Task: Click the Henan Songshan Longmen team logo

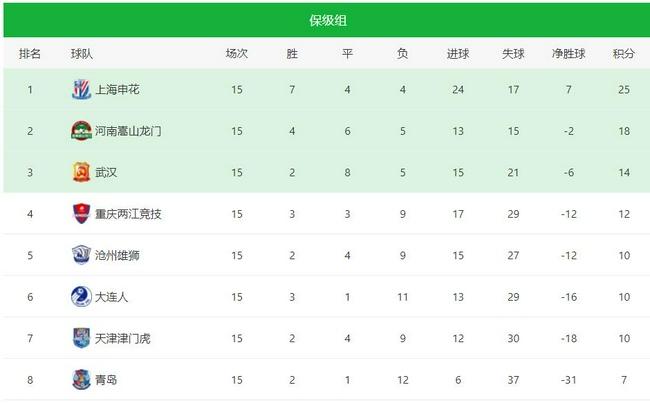Action: 80,131
